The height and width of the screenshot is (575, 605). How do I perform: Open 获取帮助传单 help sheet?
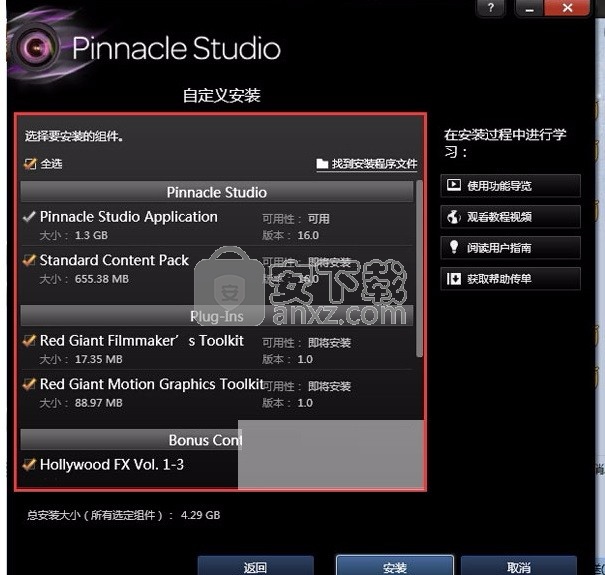coord(510,278)
